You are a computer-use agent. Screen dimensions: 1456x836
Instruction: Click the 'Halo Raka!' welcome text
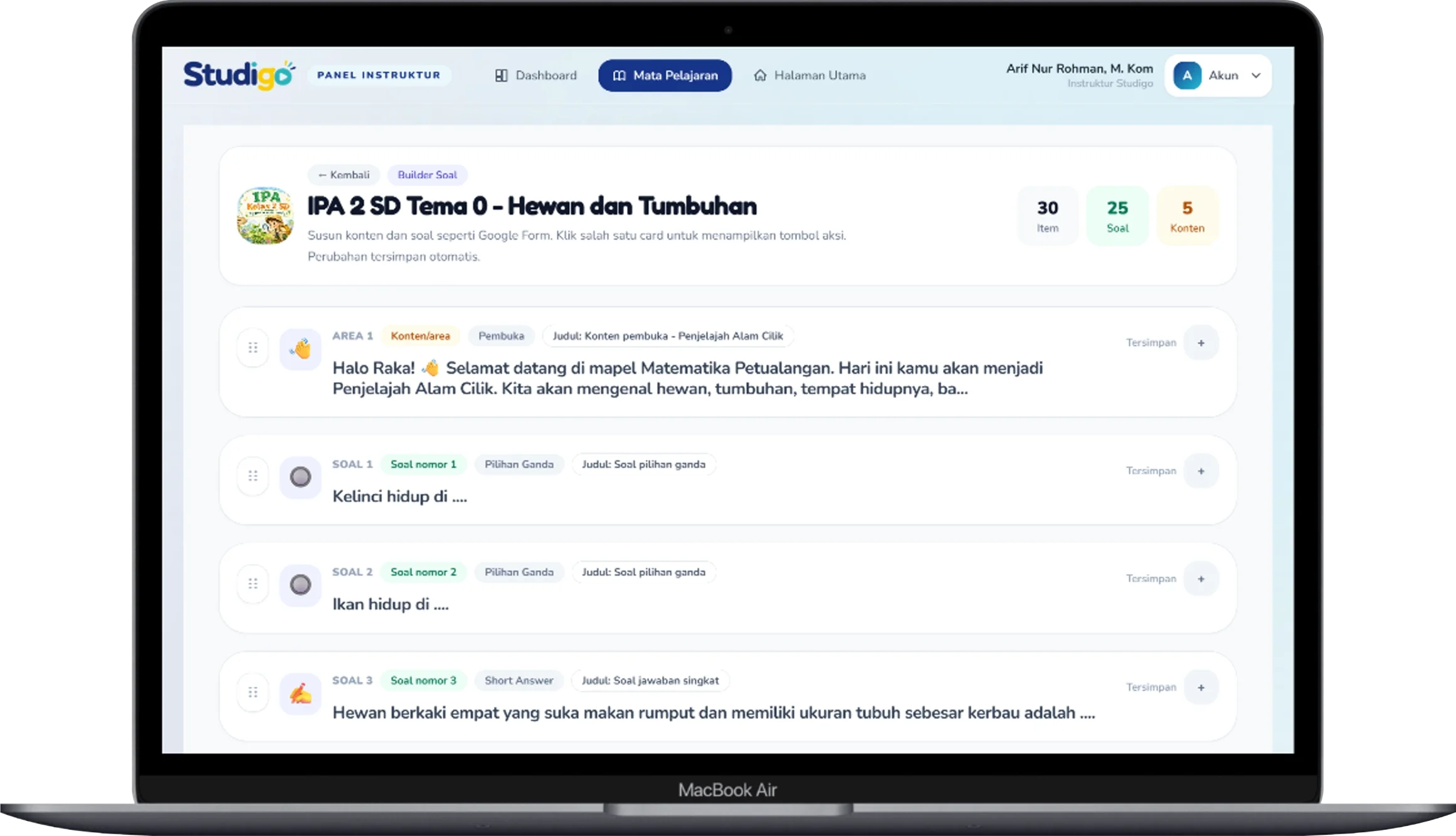[687, 378]
